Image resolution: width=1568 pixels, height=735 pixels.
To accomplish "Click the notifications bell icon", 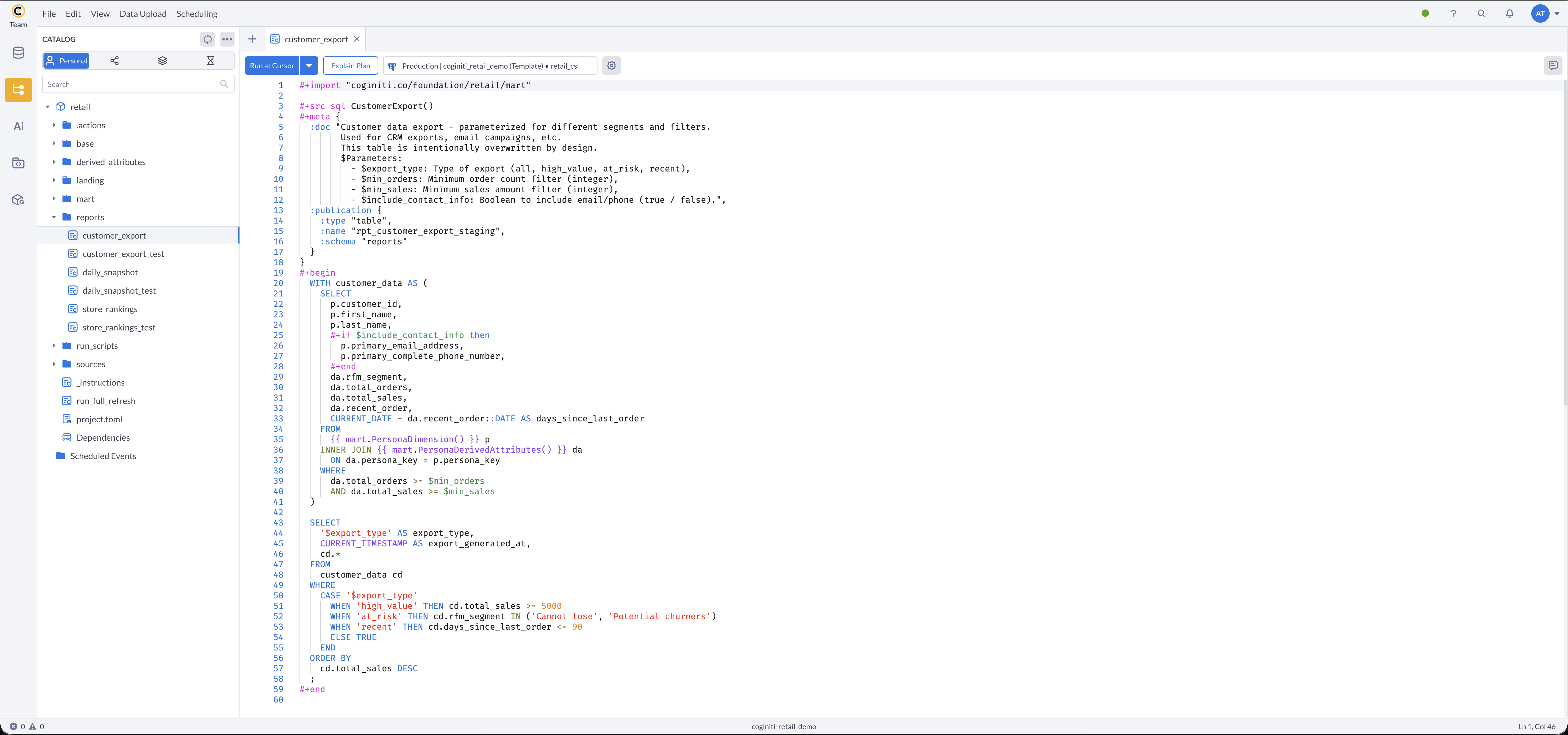I will (x=1510, y=13).
